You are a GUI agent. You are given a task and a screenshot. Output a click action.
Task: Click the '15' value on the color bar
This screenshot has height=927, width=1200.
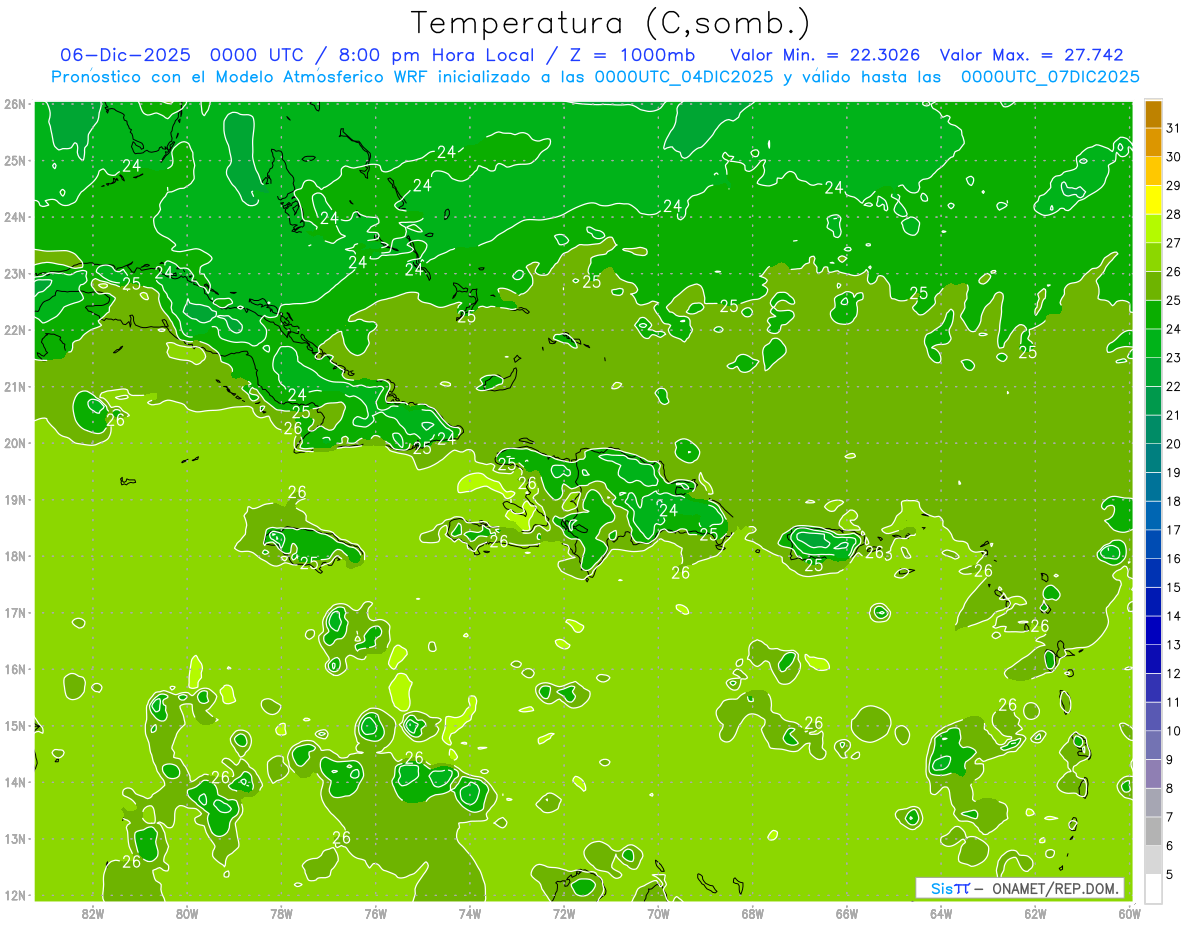click(1174, 587)
